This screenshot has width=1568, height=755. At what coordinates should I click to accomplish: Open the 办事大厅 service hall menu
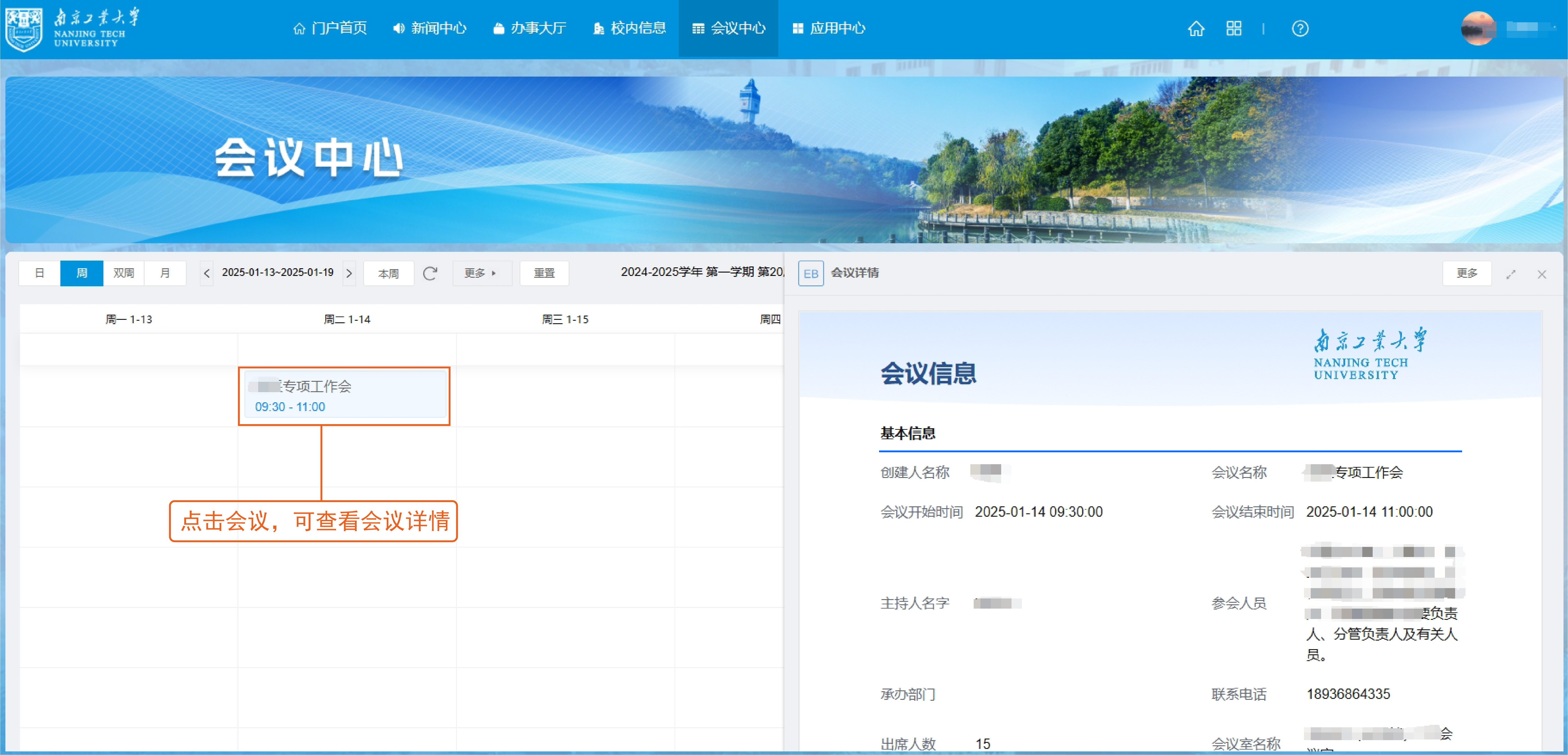[530, 29]
